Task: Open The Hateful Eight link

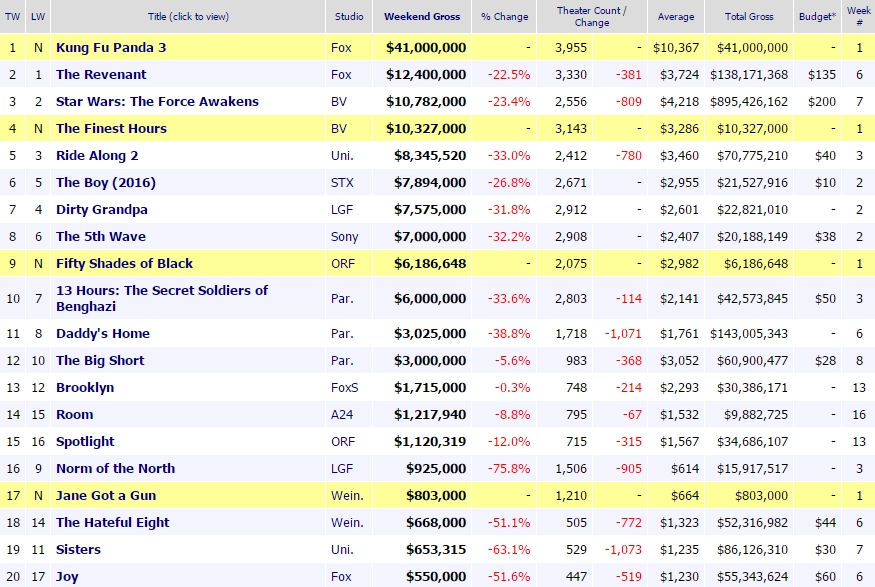Action: click(112, 522)
